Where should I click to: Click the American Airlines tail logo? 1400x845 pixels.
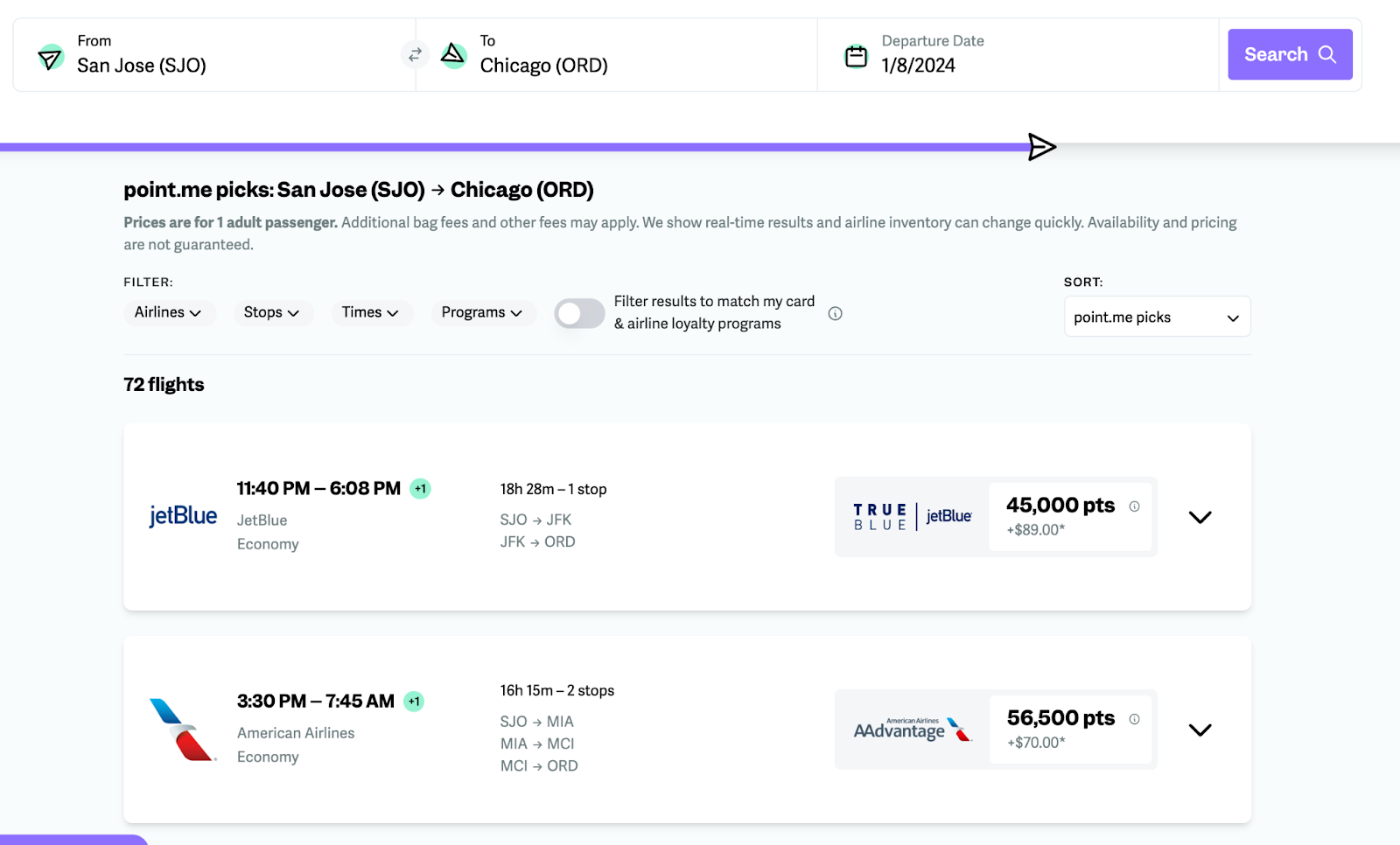tap(183, 730)
